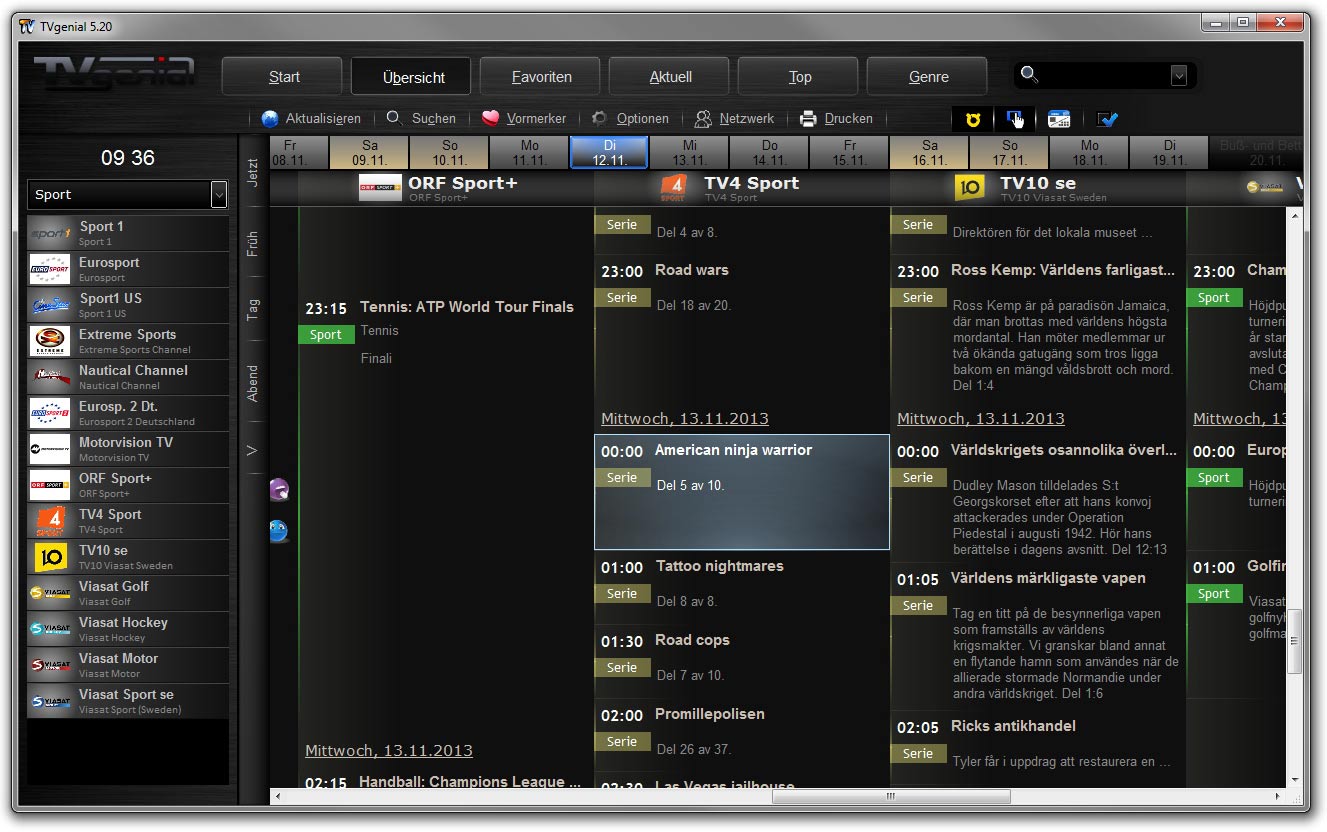The height and width of the screenshot is (832, 1327).
Task: Select Viasat Sport se in channel list
Action: 128,701
